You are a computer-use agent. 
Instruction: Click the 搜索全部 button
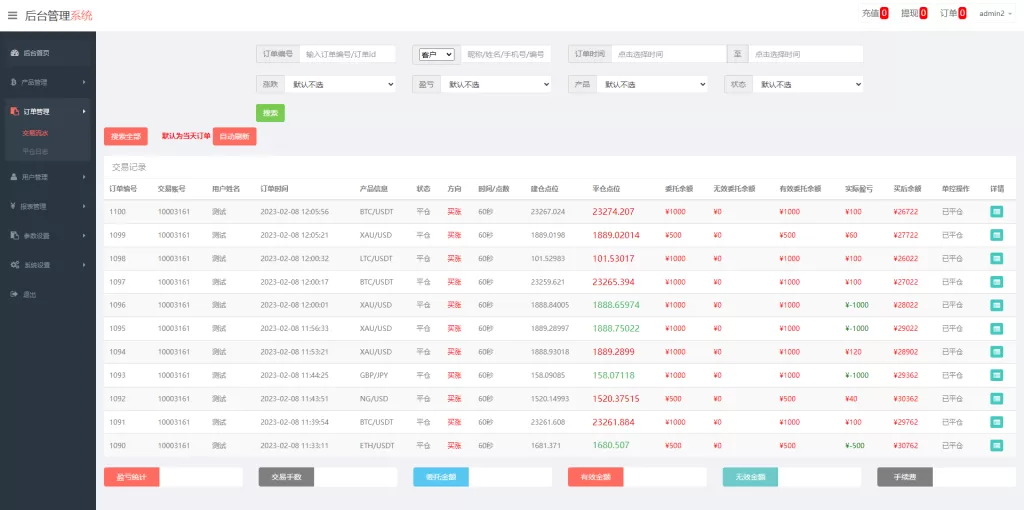125,136
